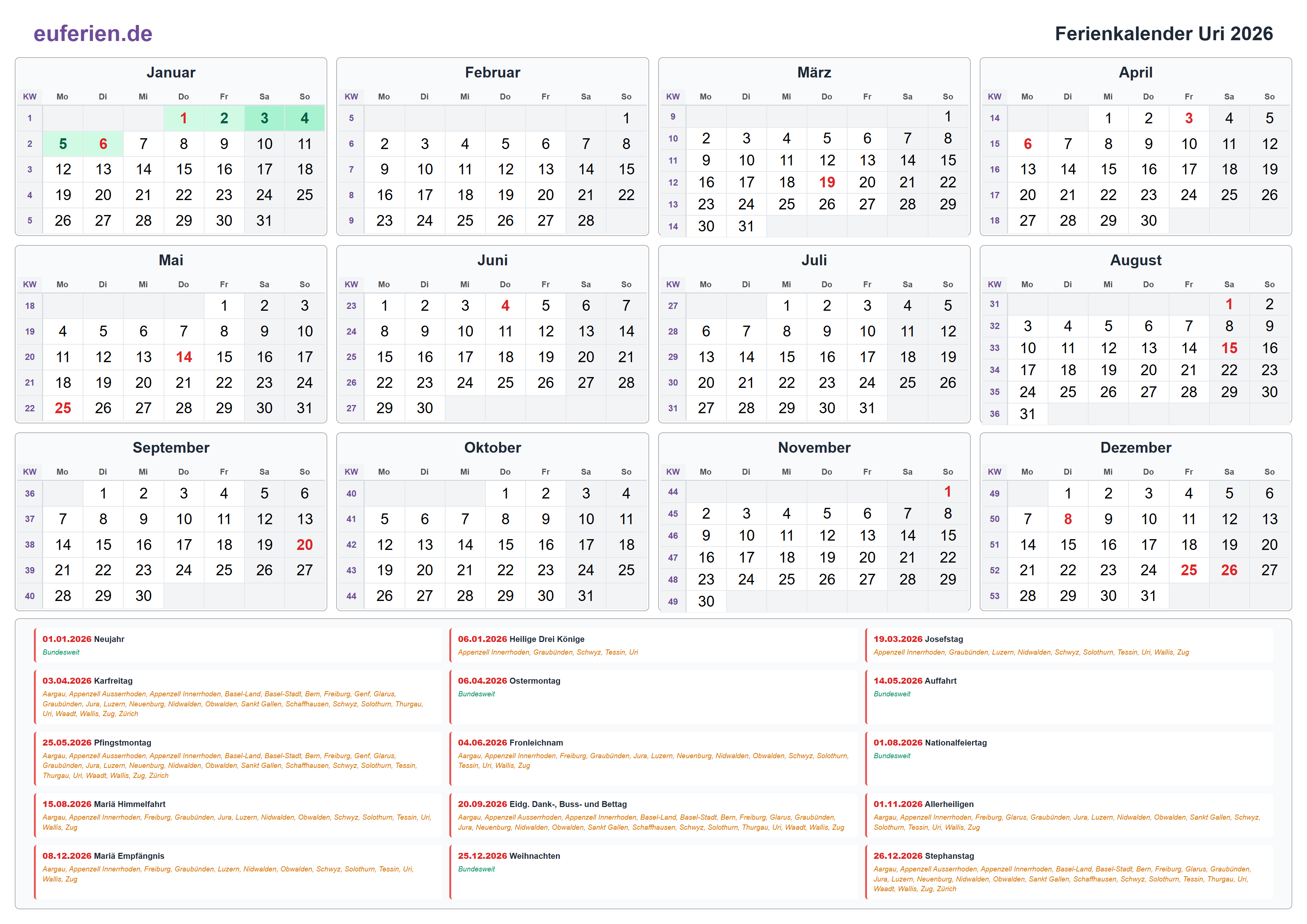Click red May 14 Auffahrt date
Screen dimensions: 1307x924
tap(183, 357)
